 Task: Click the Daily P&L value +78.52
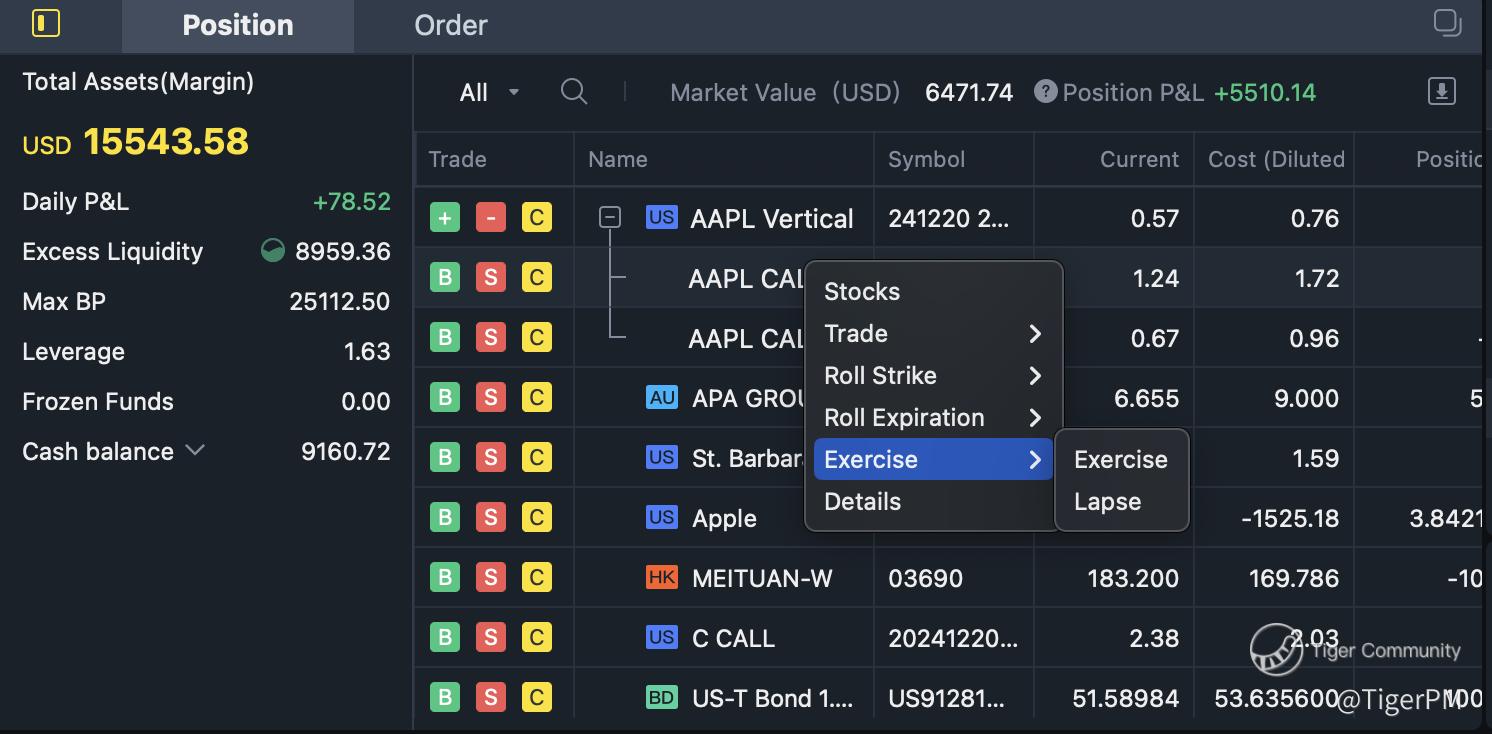(351, 201)
